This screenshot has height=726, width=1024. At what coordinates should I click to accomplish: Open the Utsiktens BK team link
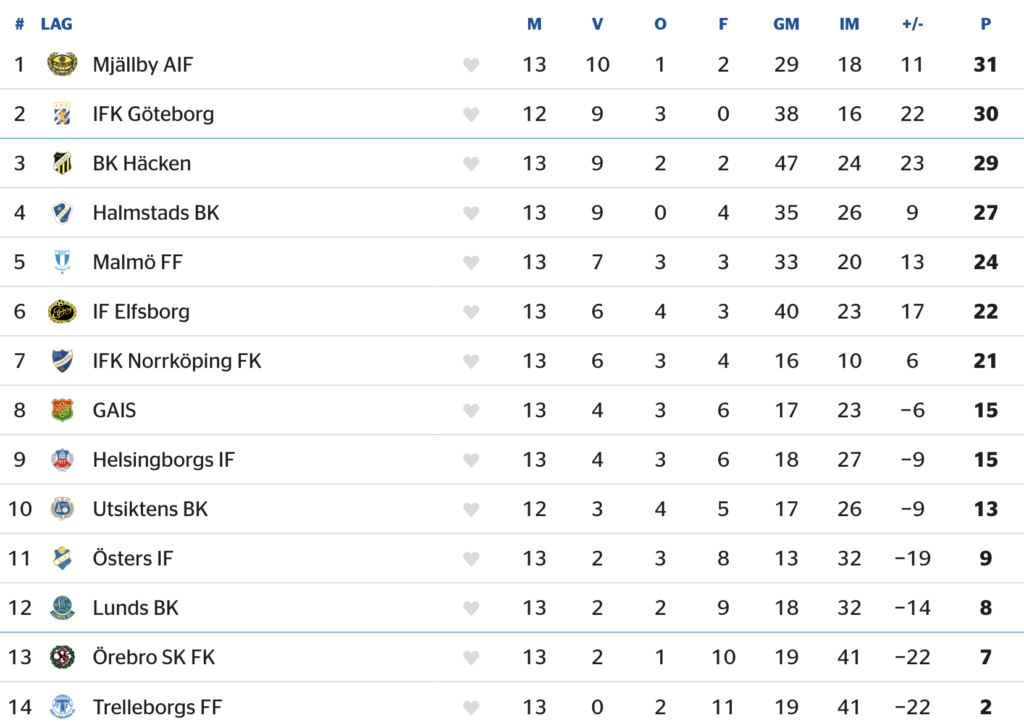[x=150, y=509]
